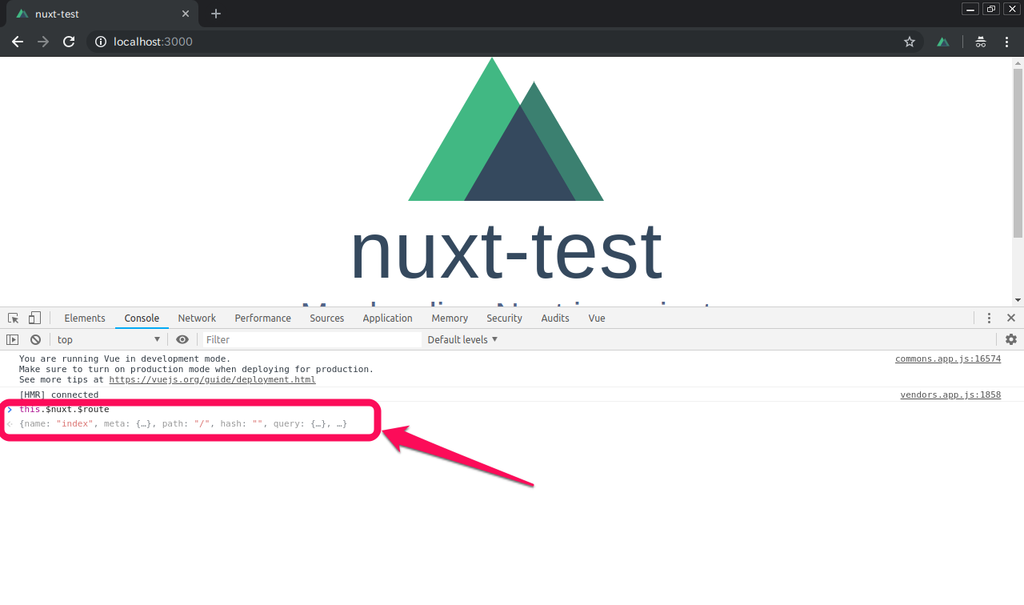This screenshot has width=1024, height=605.
Task: Click the page vertical scrollbar thumb
Action: (1017, 152)
